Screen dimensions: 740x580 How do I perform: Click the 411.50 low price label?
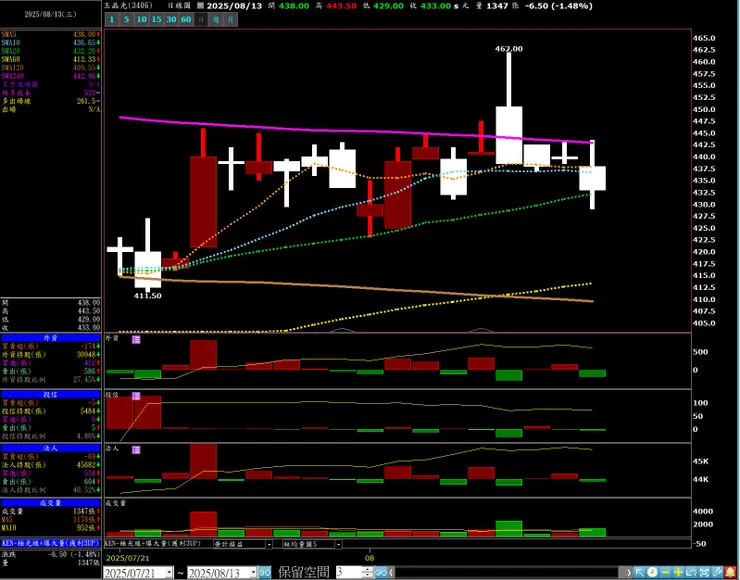click(x=148, y=296)
